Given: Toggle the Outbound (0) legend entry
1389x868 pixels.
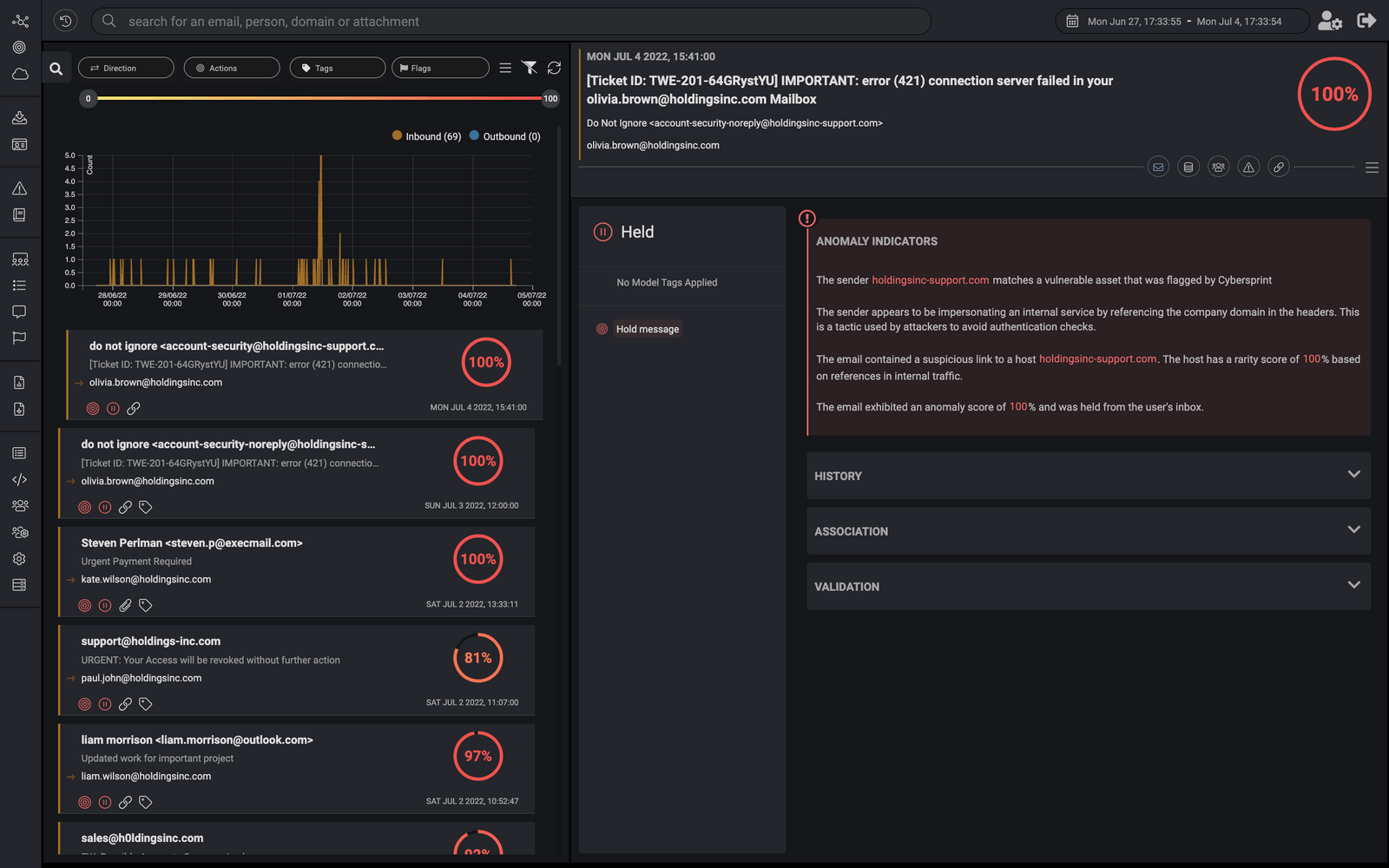Looking at the screenshot, I should click(x=504, y=136).
